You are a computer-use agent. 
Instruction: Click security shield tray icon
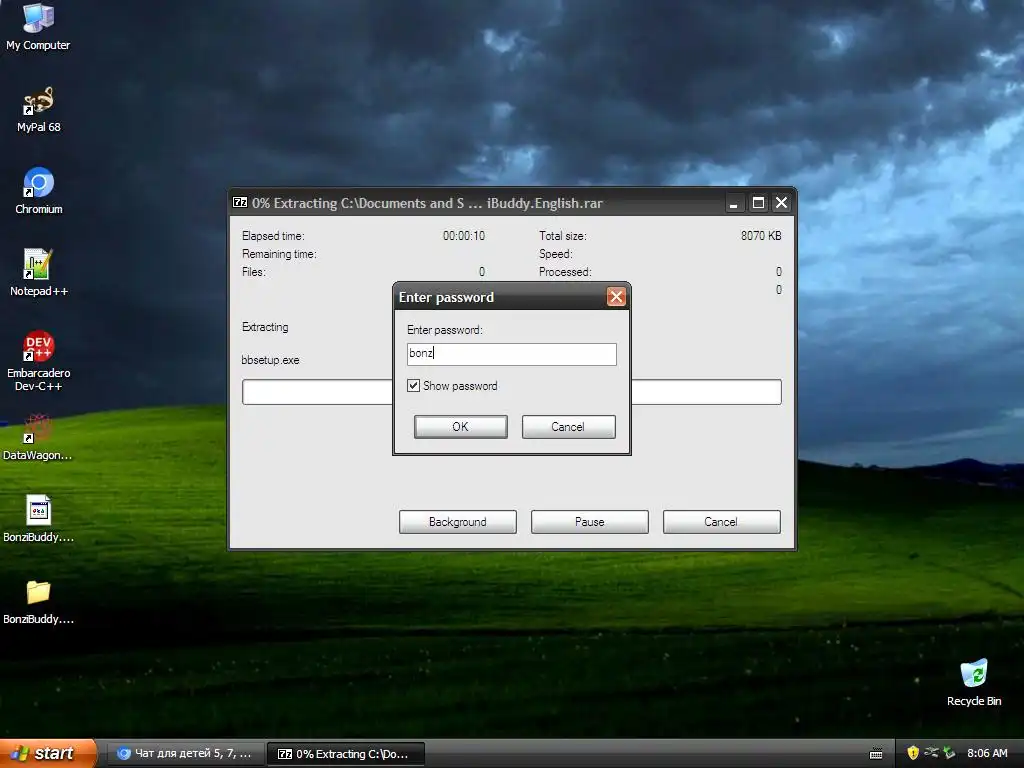pyautogui.click(x=913, y=753)
